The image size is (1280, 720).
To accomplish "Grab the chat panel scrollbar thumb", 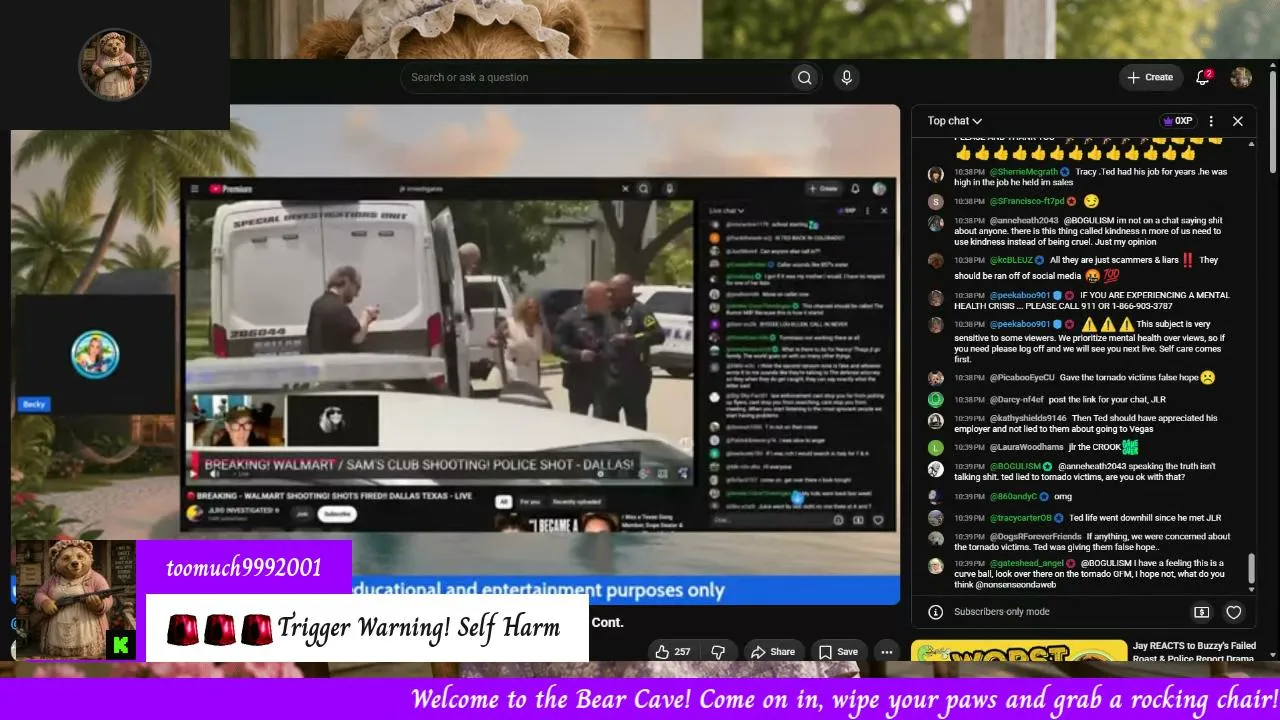I will (x=1250, y=568).
